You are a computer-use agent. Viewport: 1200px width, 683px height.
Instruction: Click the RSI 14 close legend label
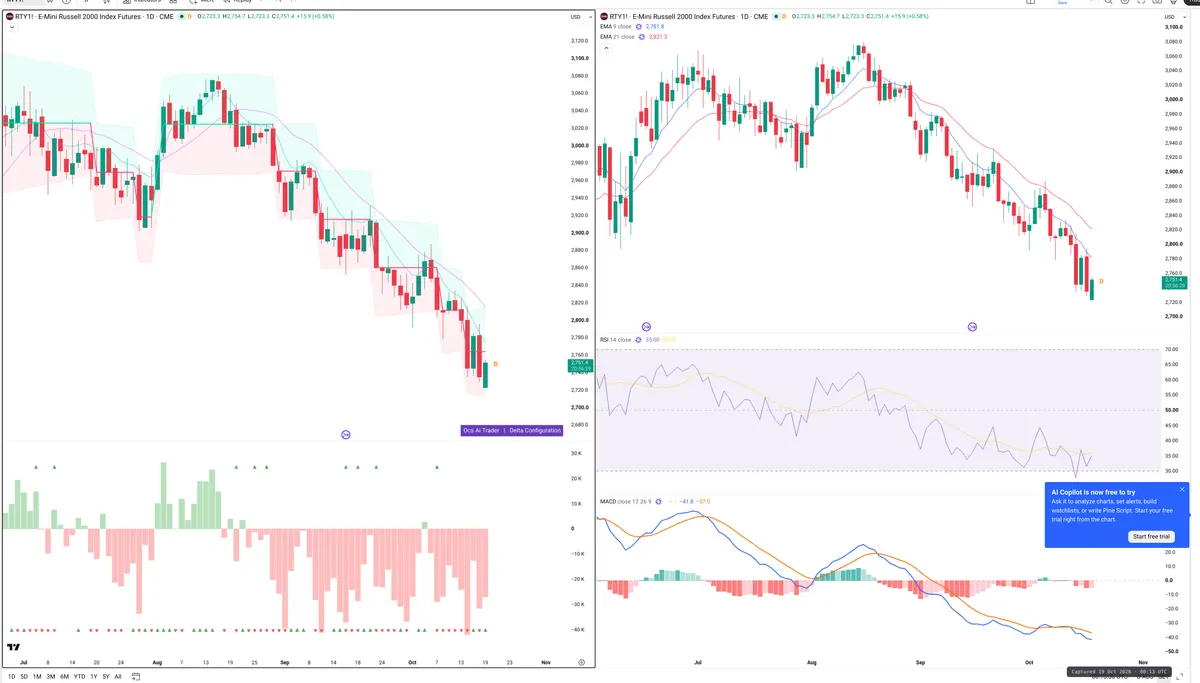coord(615,340)
